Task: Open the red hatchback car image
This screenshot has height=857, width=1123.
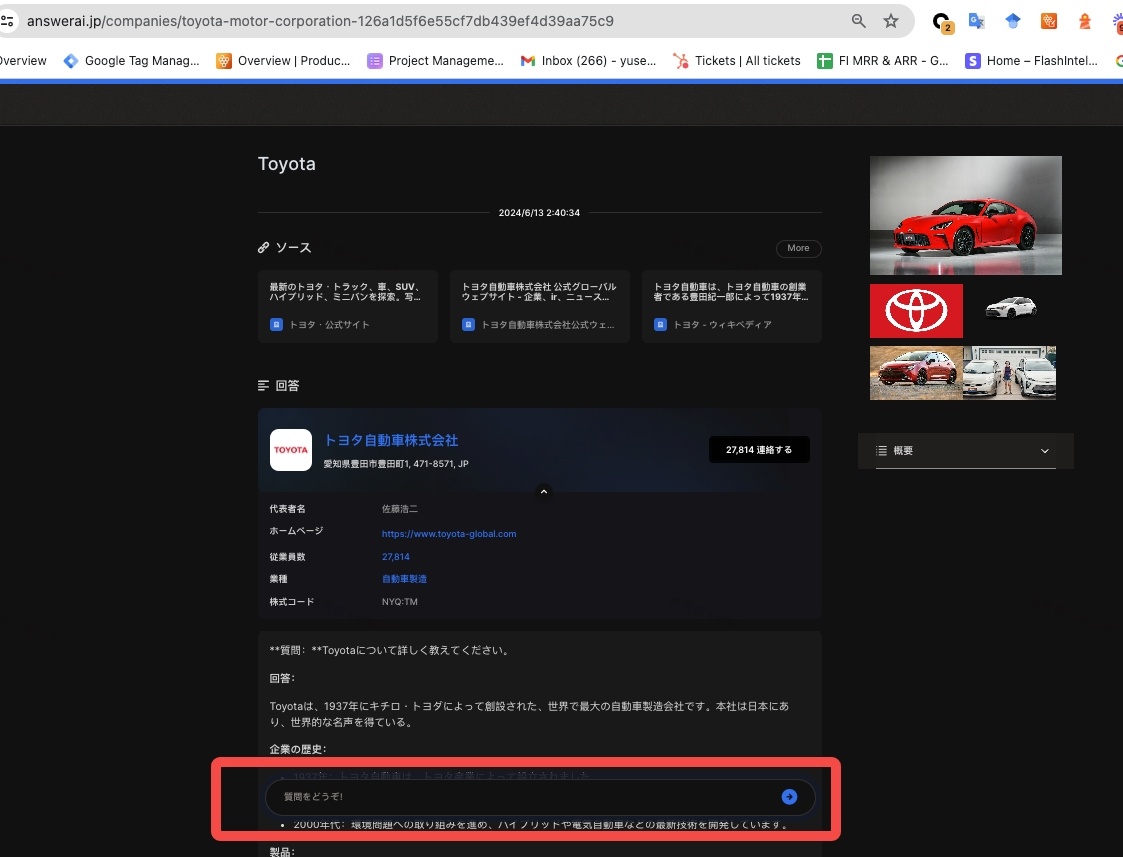Action: 917,373
